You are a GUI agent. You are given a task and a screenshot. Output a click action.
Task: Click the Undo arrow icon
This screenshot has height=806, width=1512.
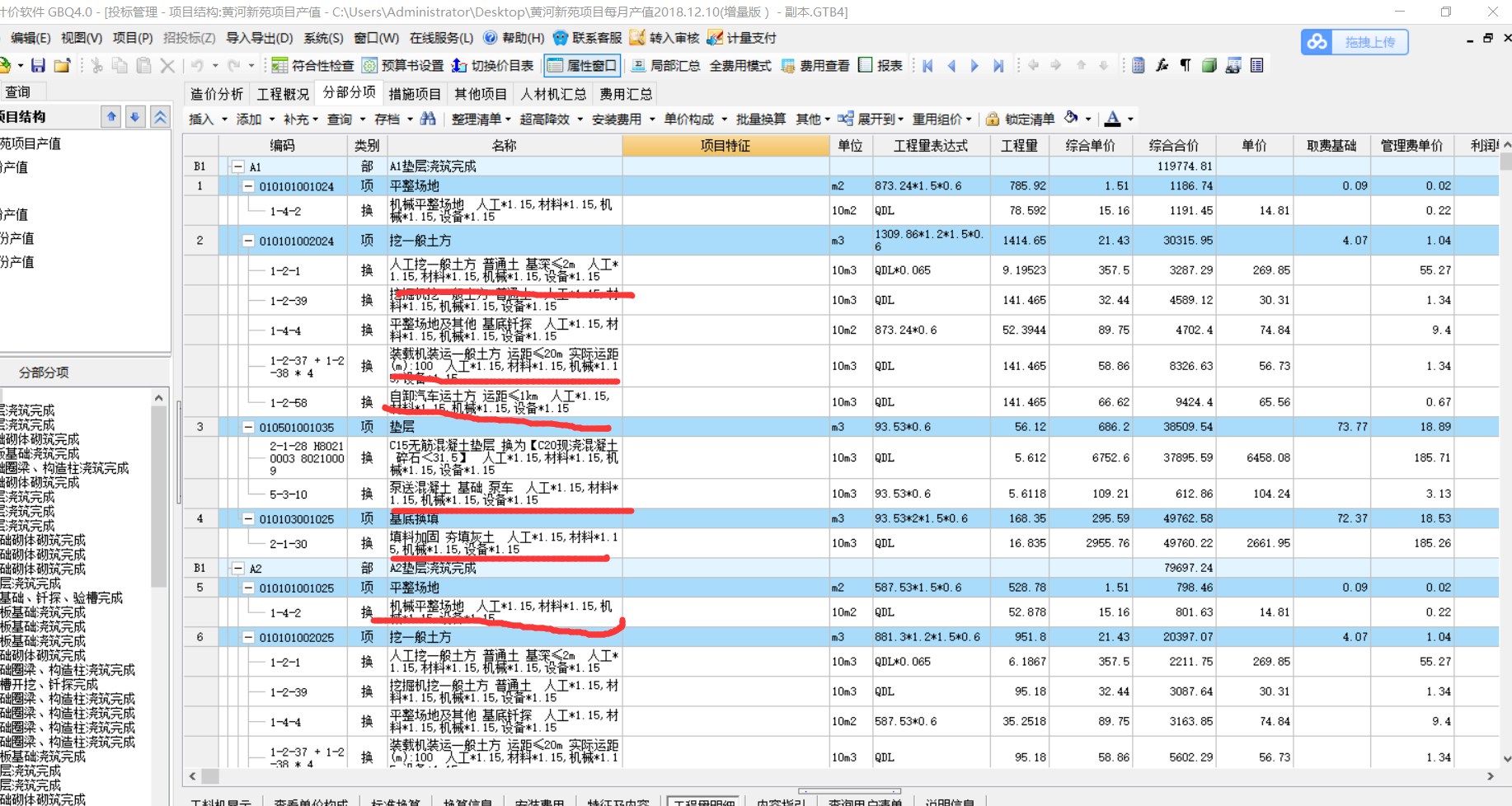point(197,66)
